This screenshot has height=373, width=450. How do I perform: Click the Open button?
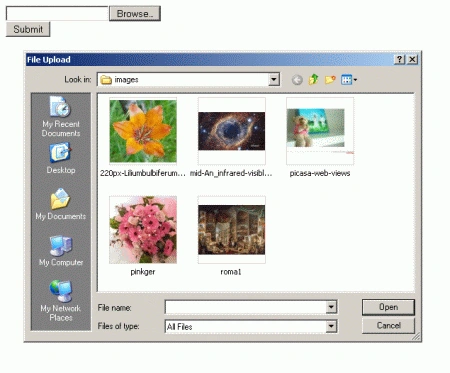tap(388, 307)
